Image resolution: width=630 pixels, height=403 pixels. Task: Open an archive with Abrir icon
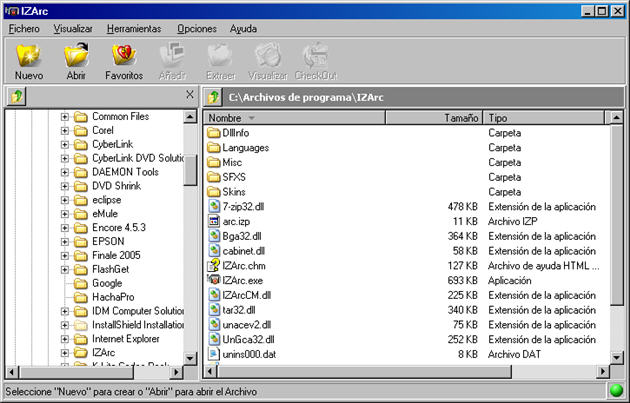(x=76, y=60)
